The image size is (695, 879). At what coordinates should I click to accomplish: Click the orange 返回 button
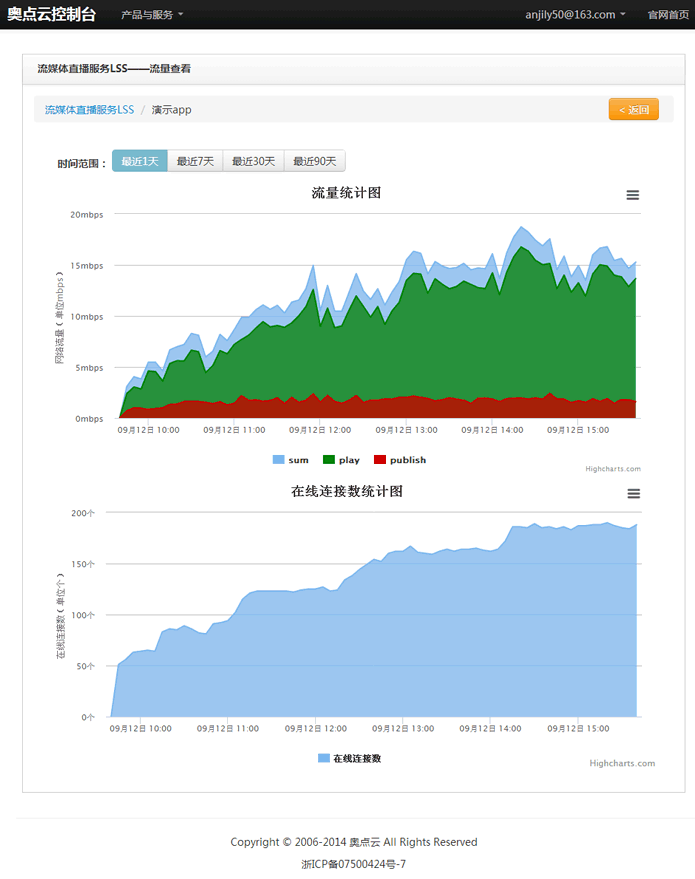point(633,109)
